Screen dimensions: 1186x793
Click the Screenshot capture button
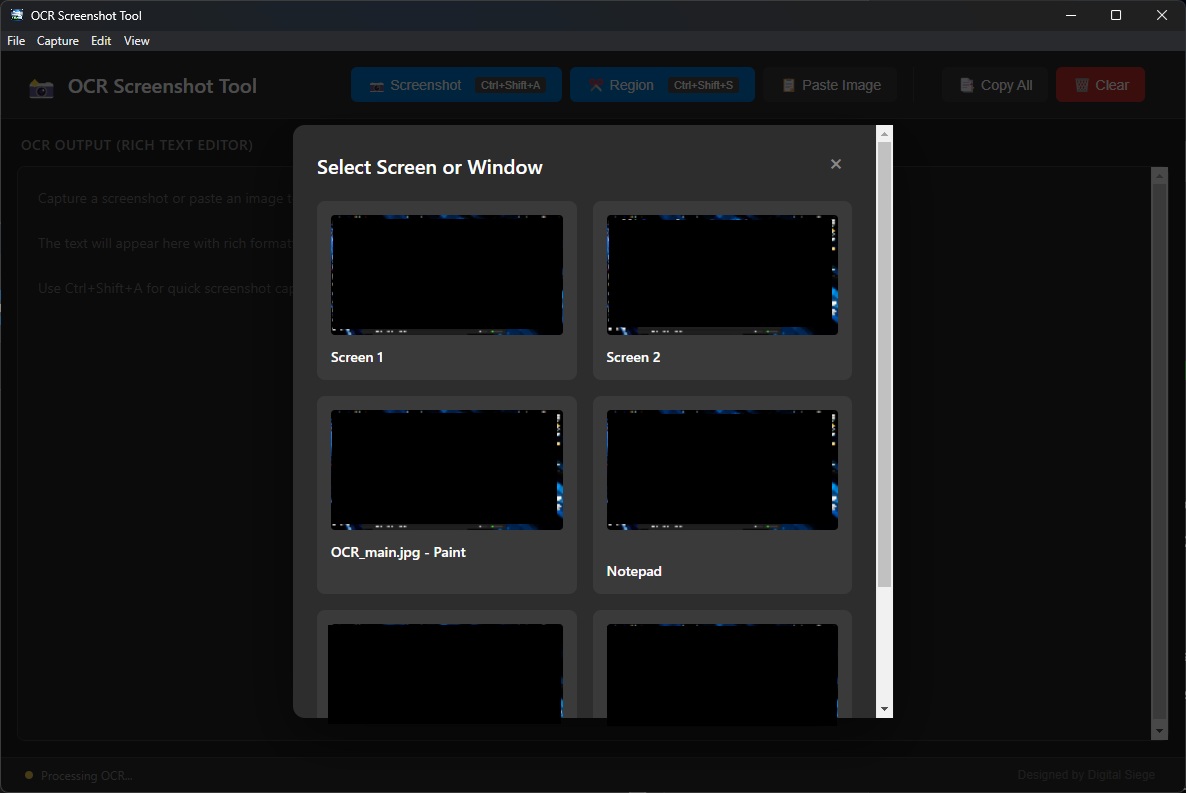[455, 85]
